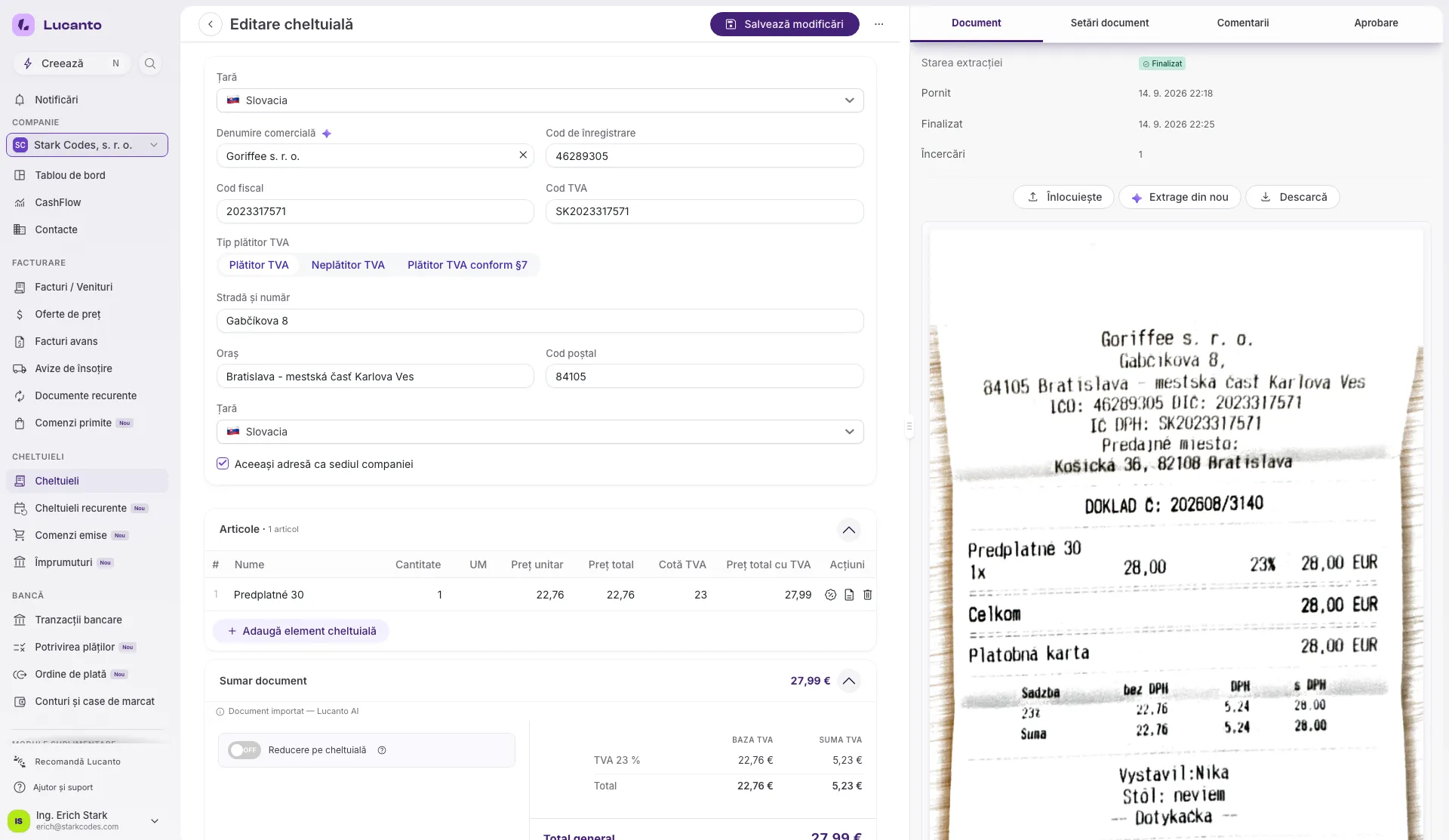This screenshot has height=840, width=1449.
Task: Click the AI sparkle next to Denumire comercială
Action: (x=327, y=134)
